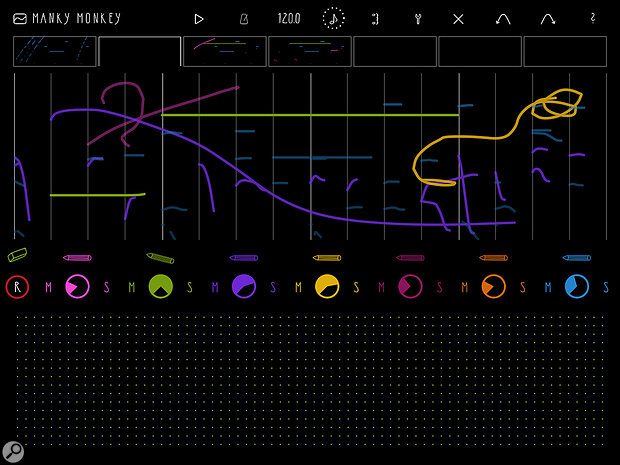Viewport: 620px width, 465px height.
Task: Toggle the loop bracket icon
Action: click(375, 19)
